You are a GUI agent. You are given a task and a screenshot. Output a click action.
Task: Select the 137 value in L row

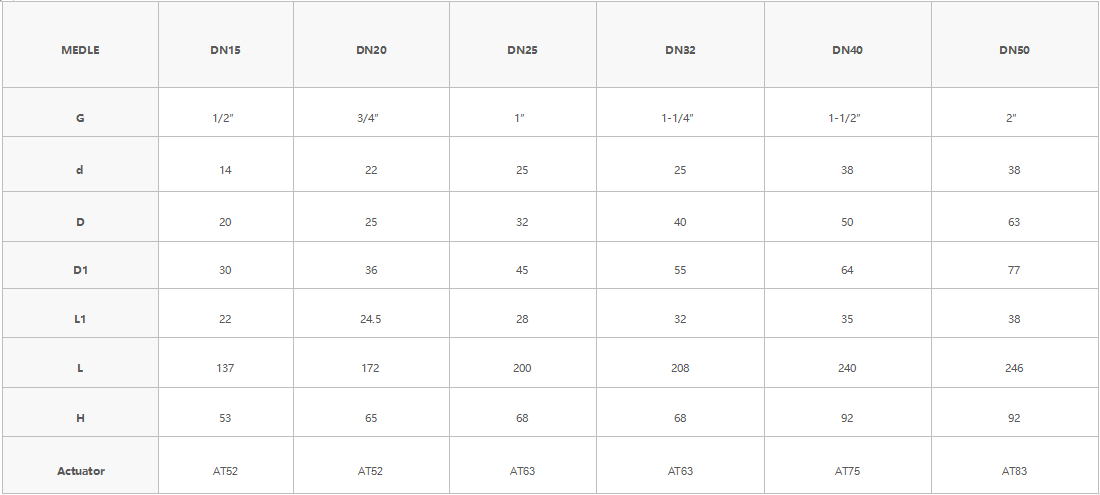[x=225, y=368]
